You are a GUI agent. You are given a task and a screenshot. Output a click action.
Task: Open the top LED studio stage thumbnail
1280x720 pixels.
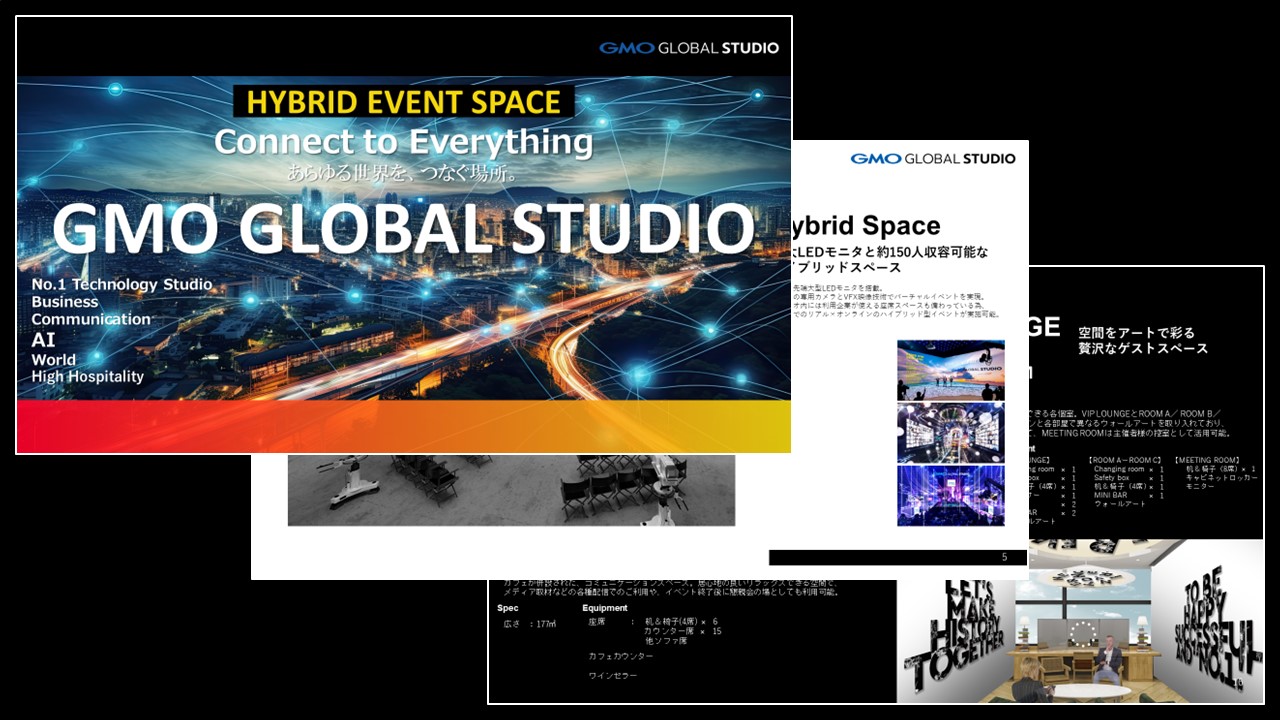(951, 370)
